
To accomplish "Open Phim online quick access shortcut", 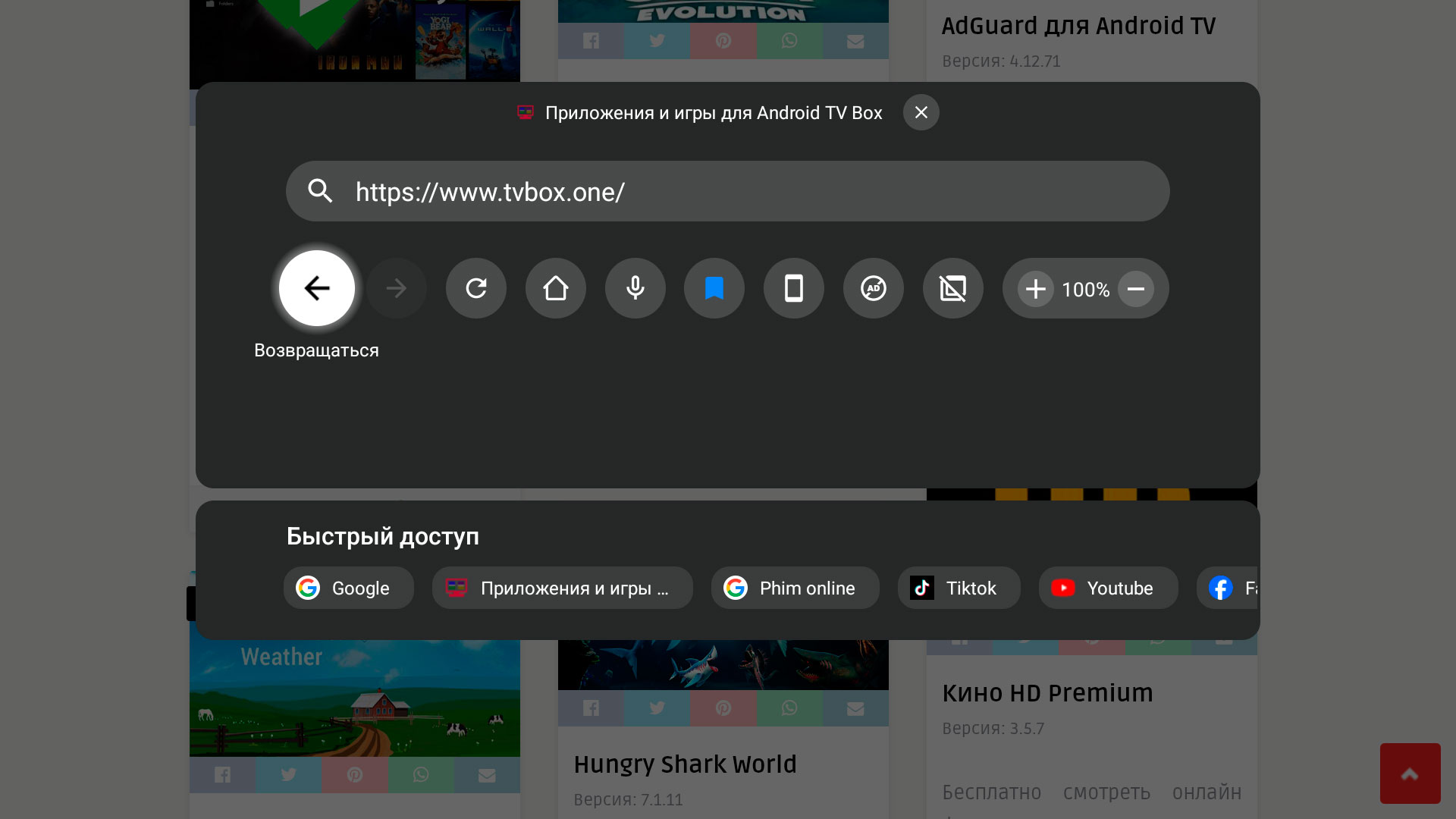I will 795,588.
